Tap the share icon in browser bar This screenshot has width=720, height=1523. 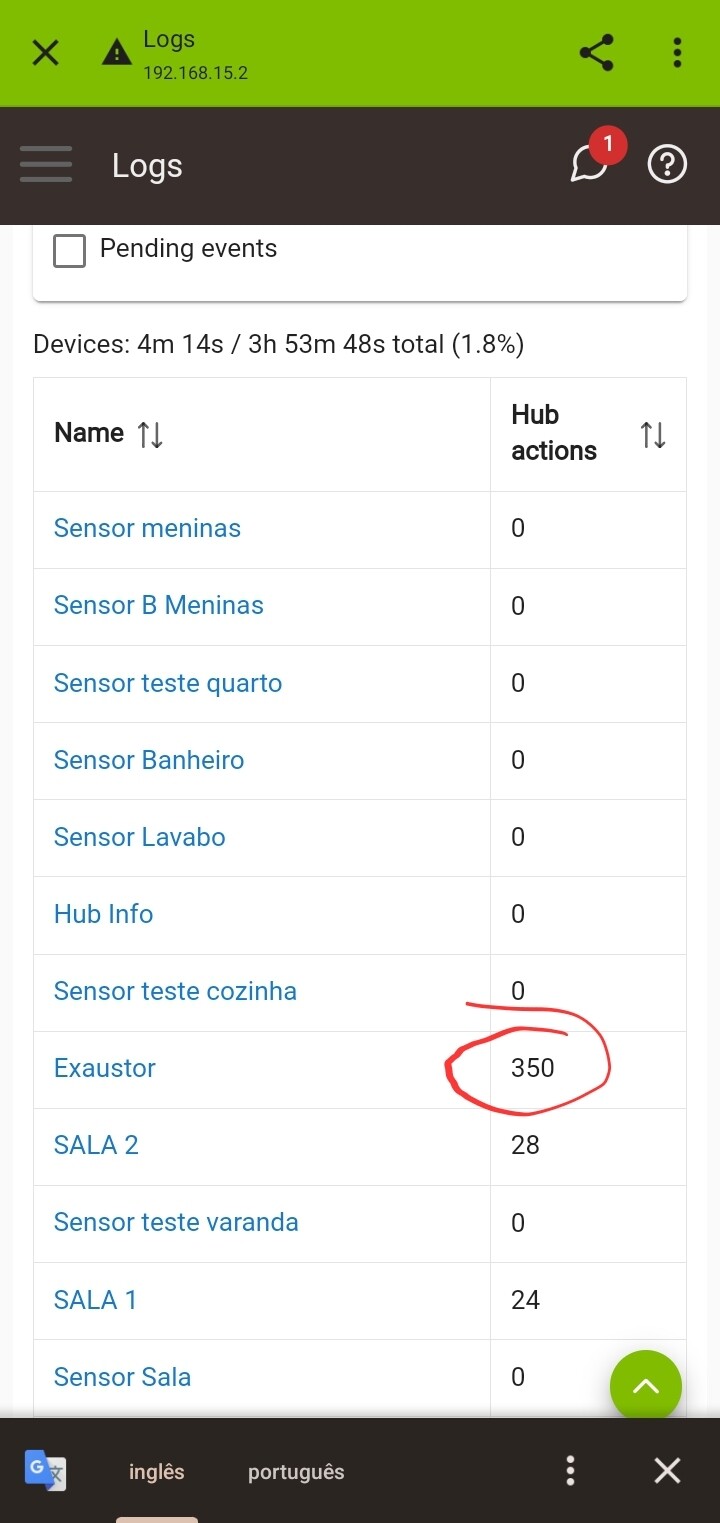tap(597, 53)
